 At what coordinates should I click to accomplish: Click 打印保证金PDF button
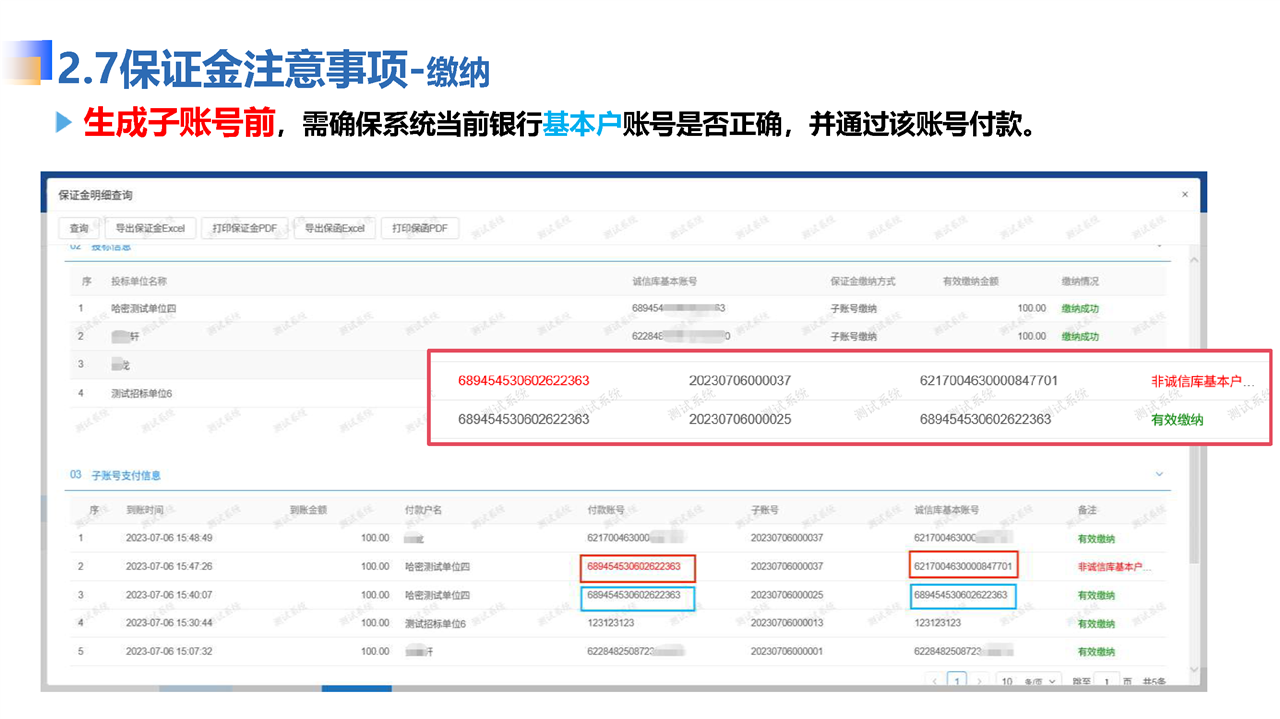tap(244, 228)
